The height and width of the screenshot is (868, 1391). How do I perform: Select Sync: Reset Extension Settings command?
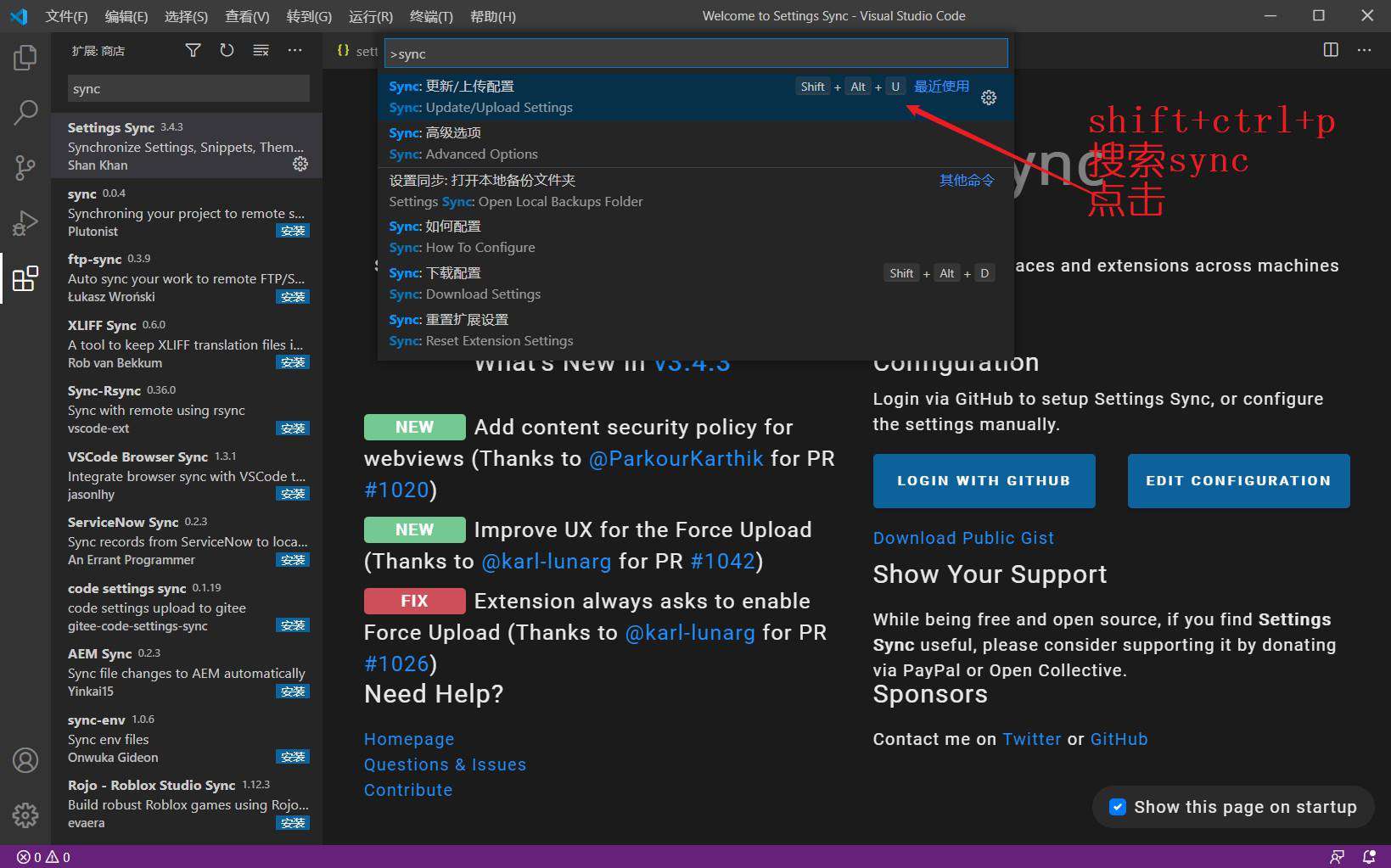point(695,330)
